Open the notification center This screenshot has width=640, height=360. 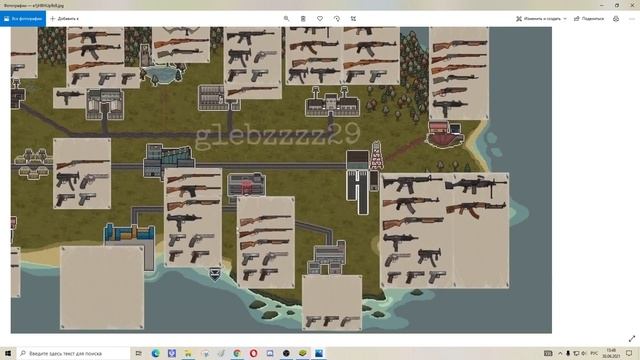click(629, 353)
